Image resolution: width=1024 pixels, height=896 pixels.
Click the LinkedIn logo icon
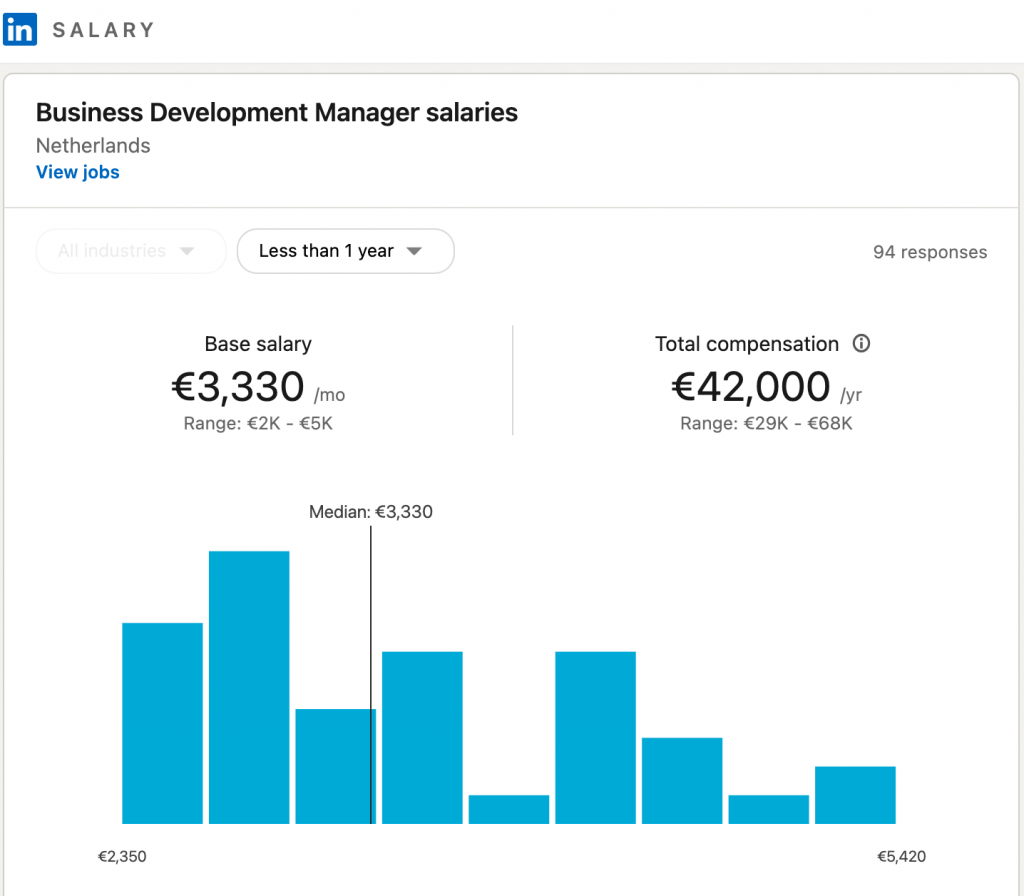(20, 29)
